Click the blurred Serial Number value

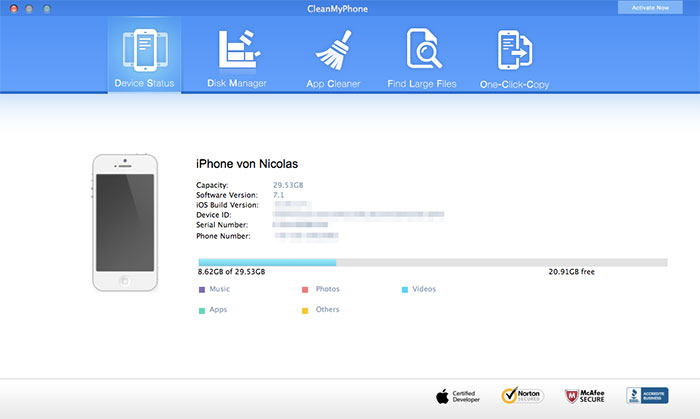300,224
